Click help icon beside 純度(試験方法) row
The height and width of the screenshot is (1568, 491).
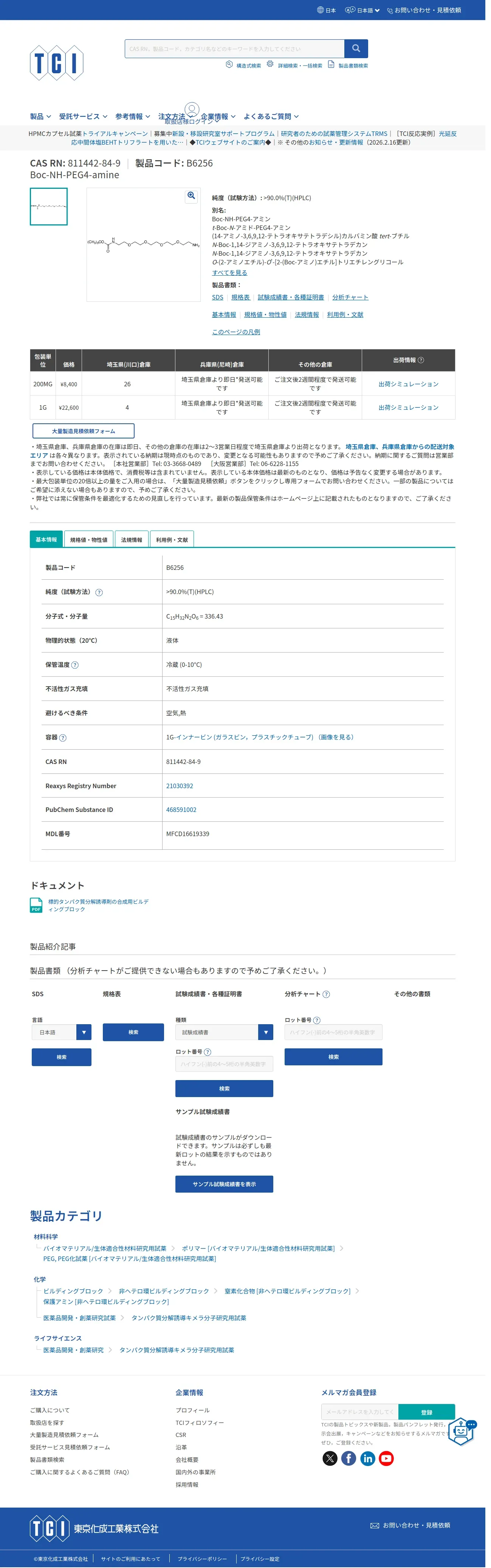100,598
